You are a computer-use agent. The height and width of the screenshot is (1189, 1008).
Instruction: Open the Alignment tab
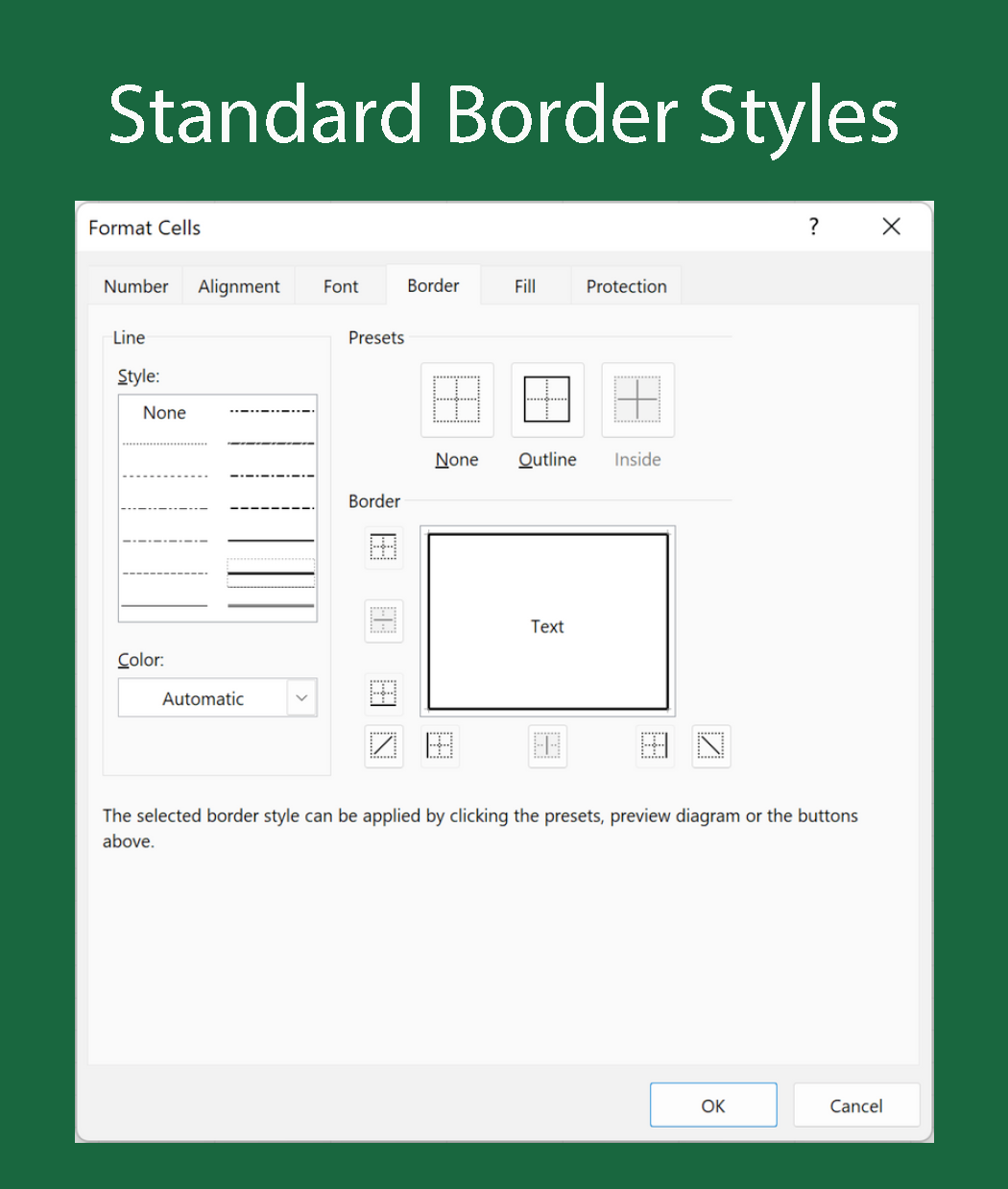(239, 286)
